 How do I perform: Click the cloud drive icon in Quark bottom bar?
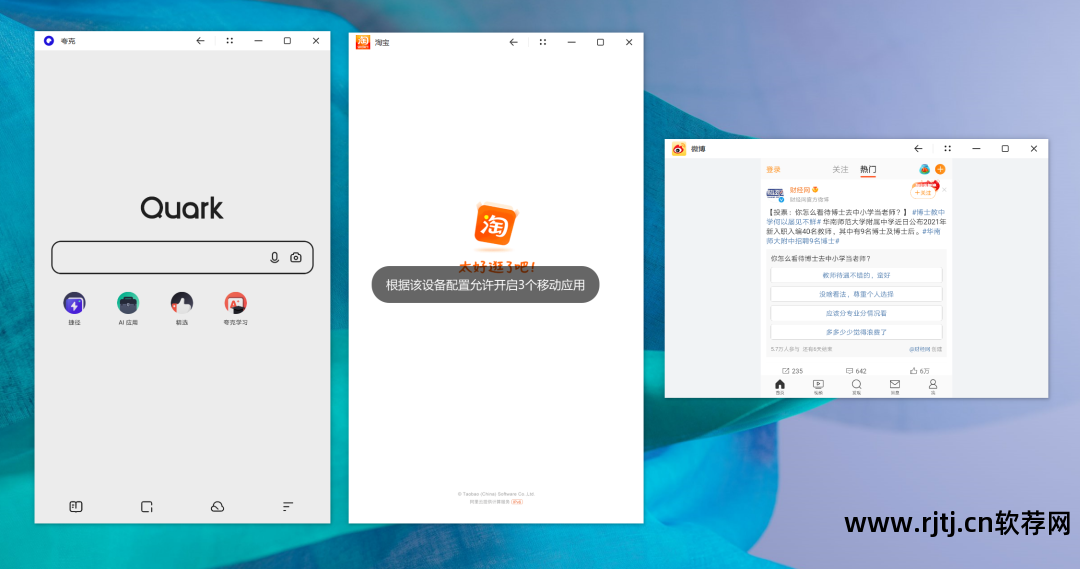point(217,507)
